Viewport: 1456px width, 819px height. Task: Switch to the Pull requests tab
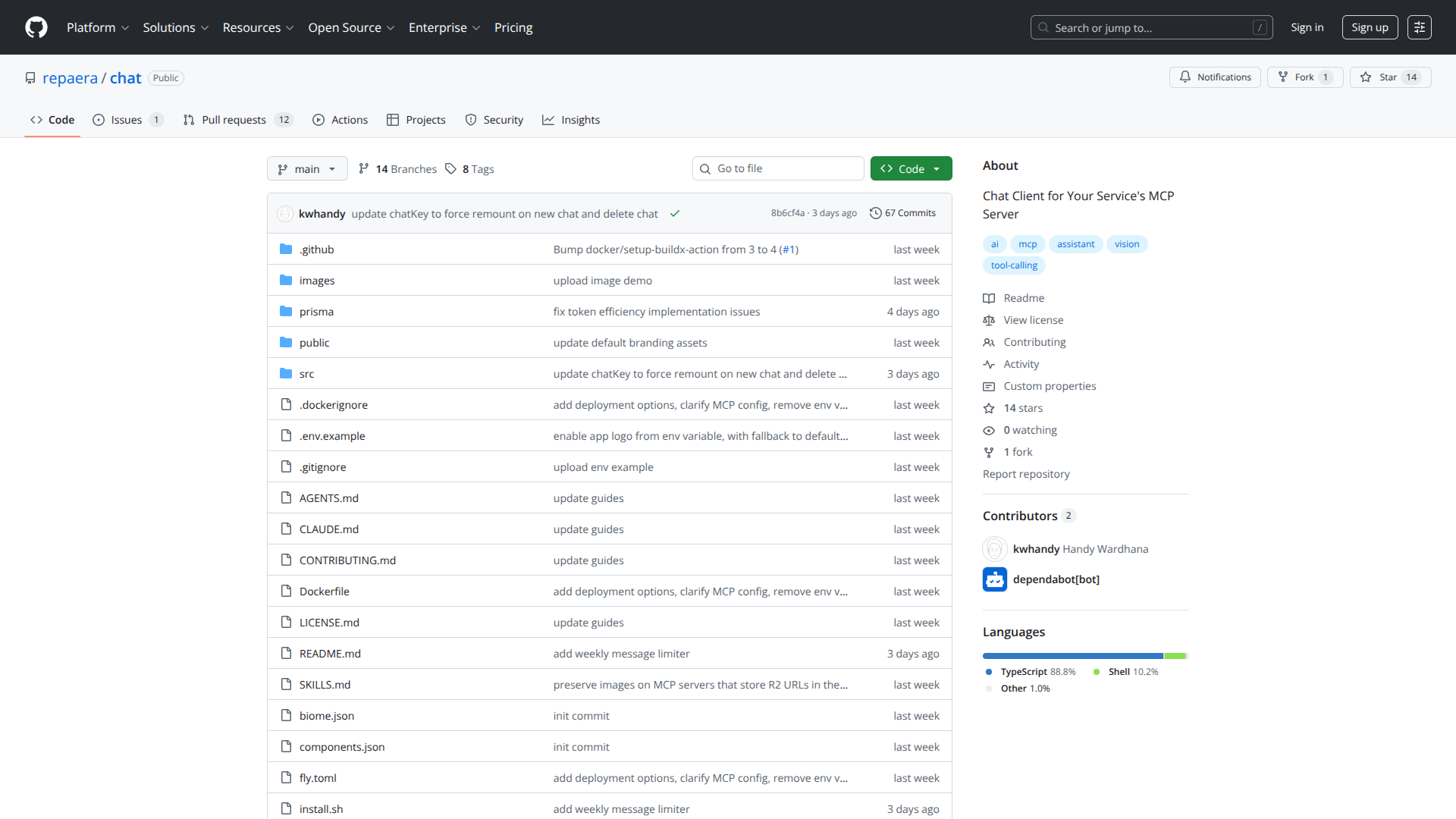pyautogui.click(x=236, y=120)
